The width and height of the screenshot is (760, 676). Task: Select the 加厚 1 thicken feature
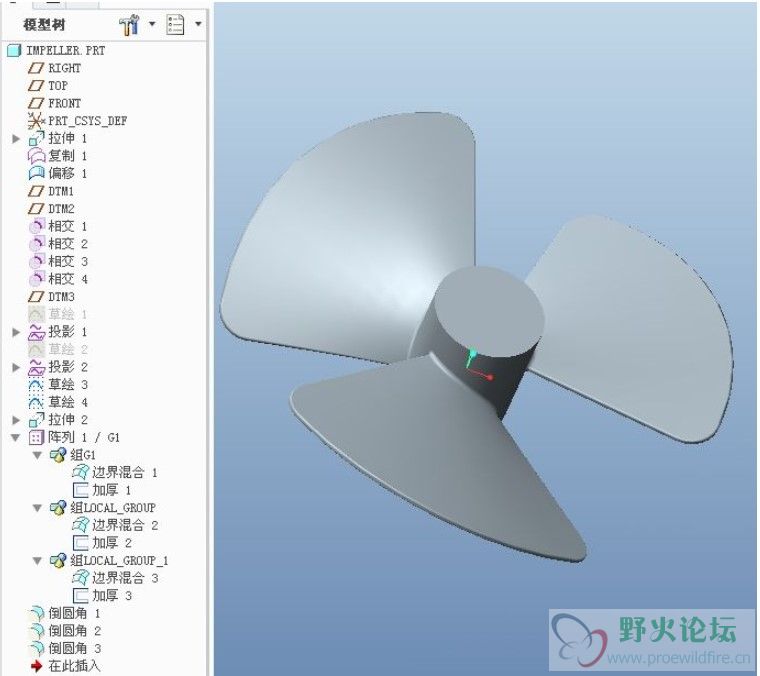pyautogui.click(x=101, y=490)
